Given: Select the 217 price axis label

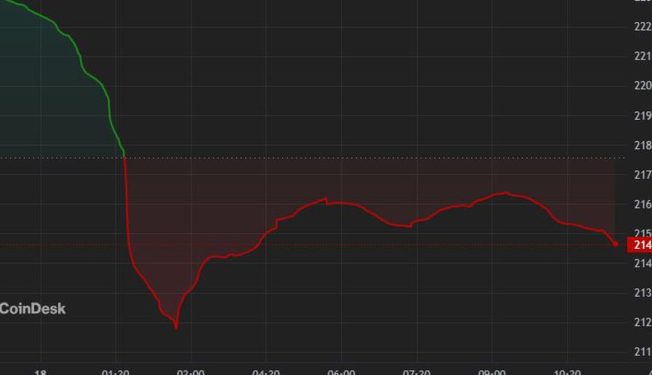Looking at the screenshot, I should [643, 175].
